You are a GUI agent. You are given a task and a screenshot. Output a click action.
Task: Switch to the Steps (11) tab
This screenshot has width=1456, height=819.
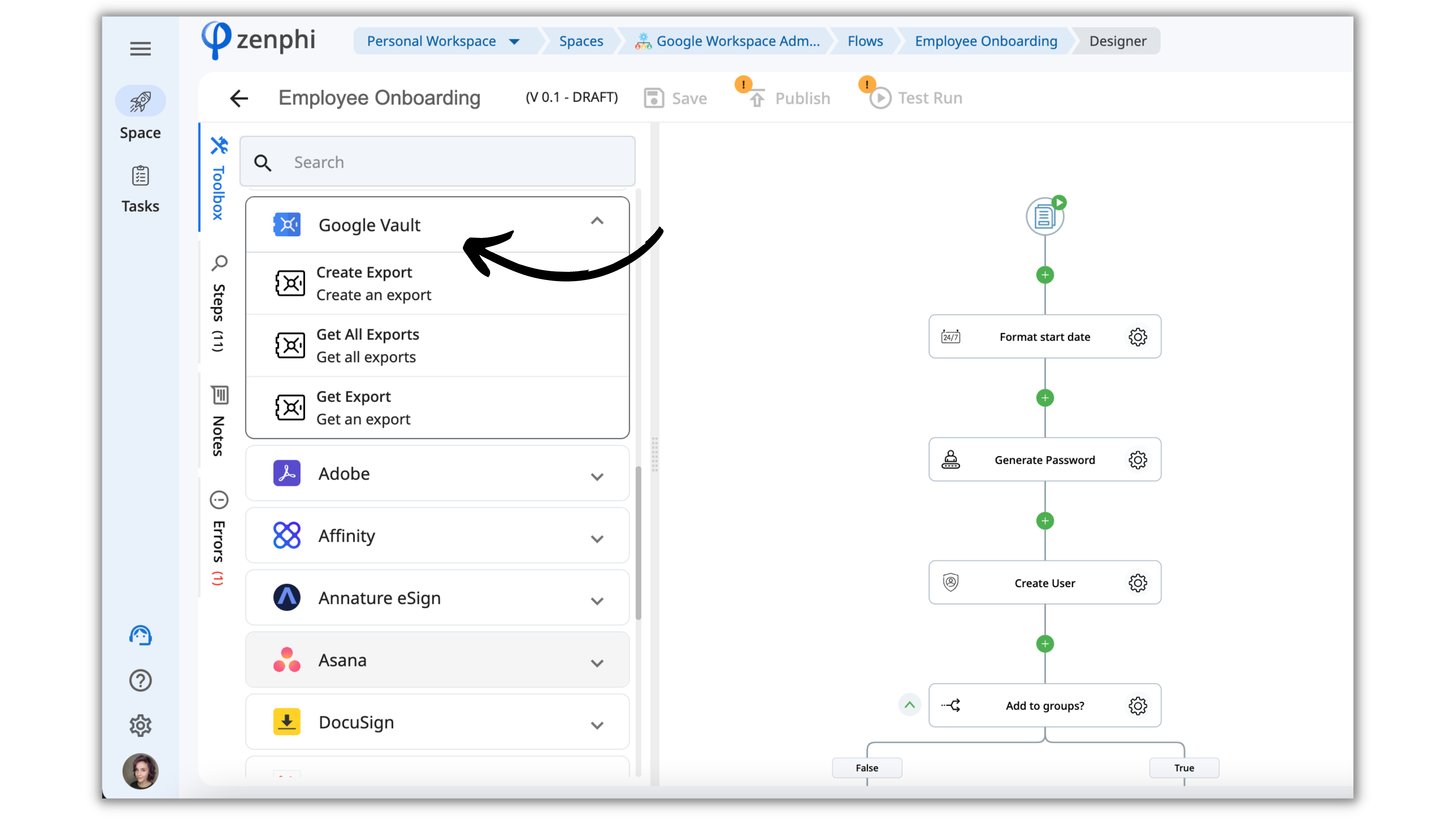219,305
